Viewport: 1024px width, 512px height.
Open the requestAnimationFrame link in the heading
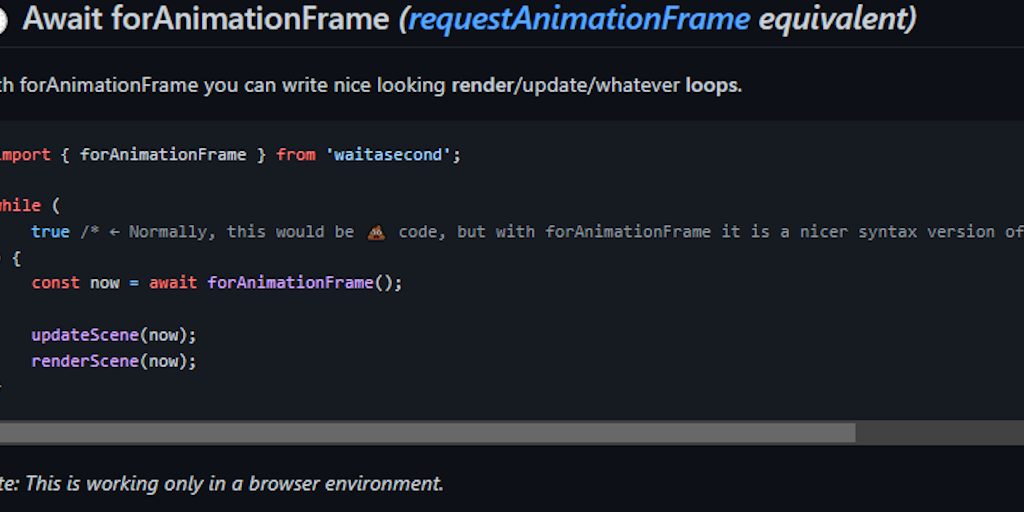click(x=578, y=18)
